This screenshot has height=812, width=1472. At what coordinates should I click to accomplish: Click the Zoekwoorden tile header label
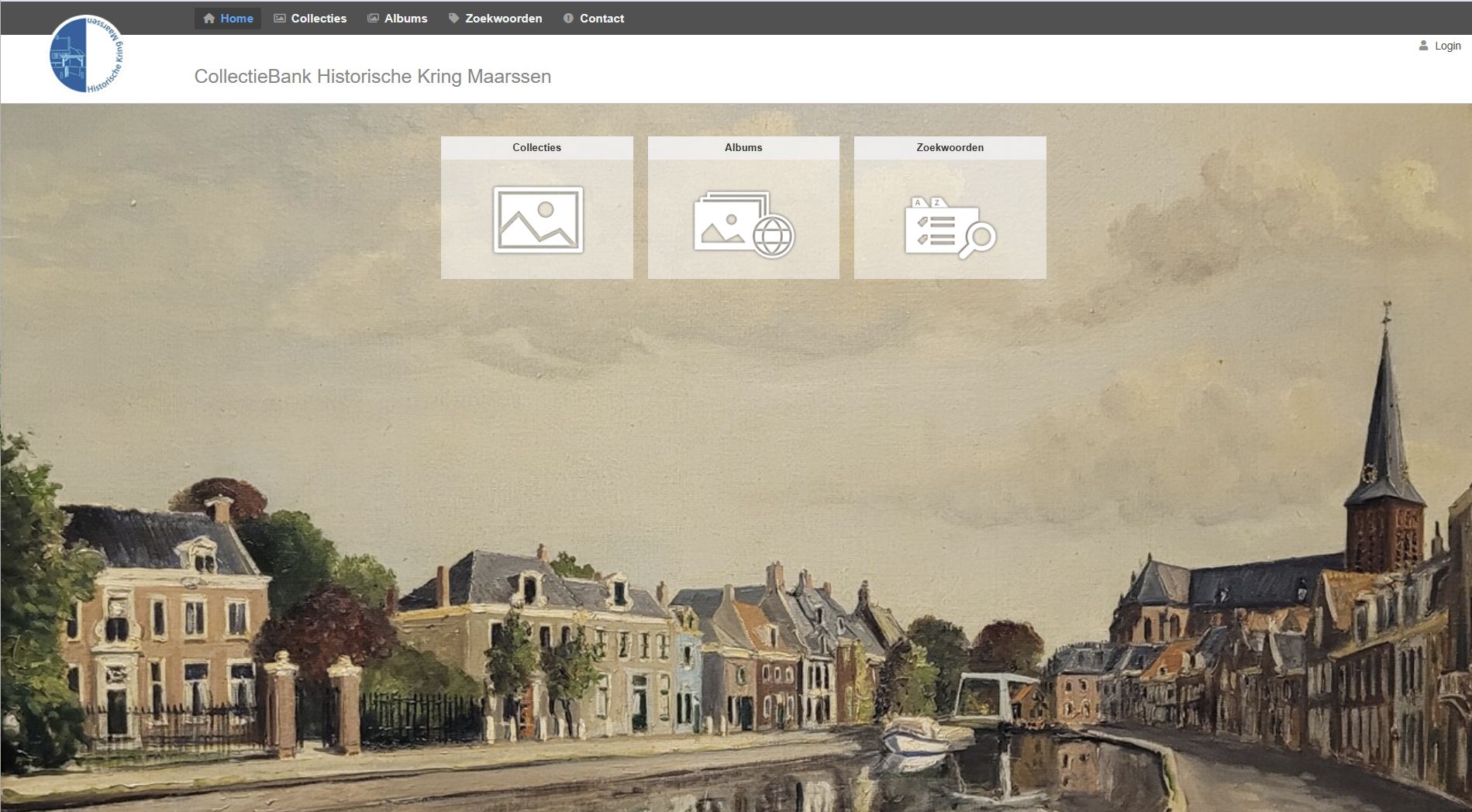[x=950, y=147]
